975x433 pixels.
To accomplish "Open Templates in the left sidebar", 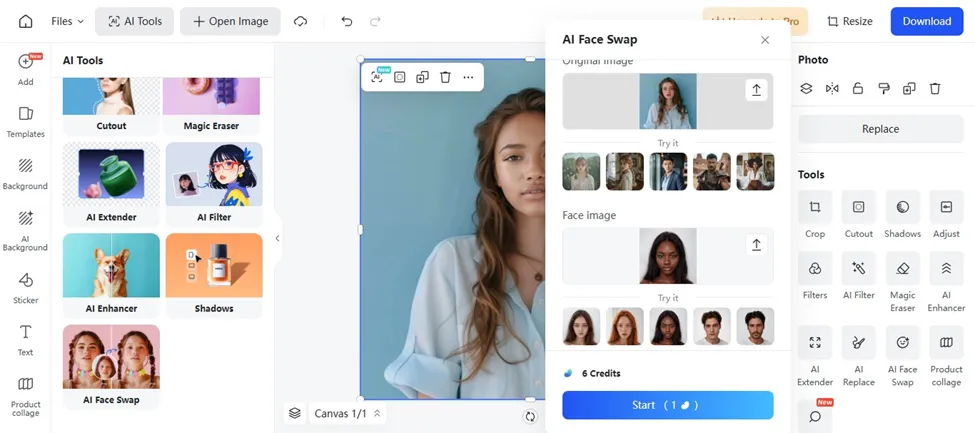I will tap(25, 122).
